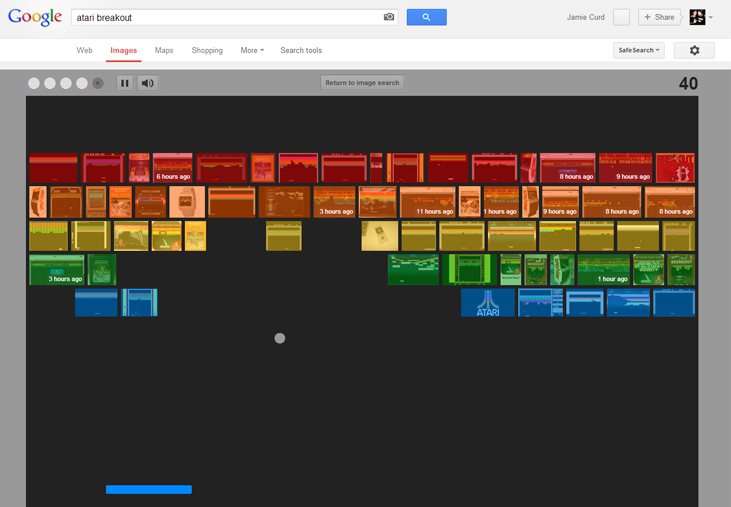Open the notifications box next to Jamie Curd
The height and width of the screenshot is (507, 731).
[621, 17]
